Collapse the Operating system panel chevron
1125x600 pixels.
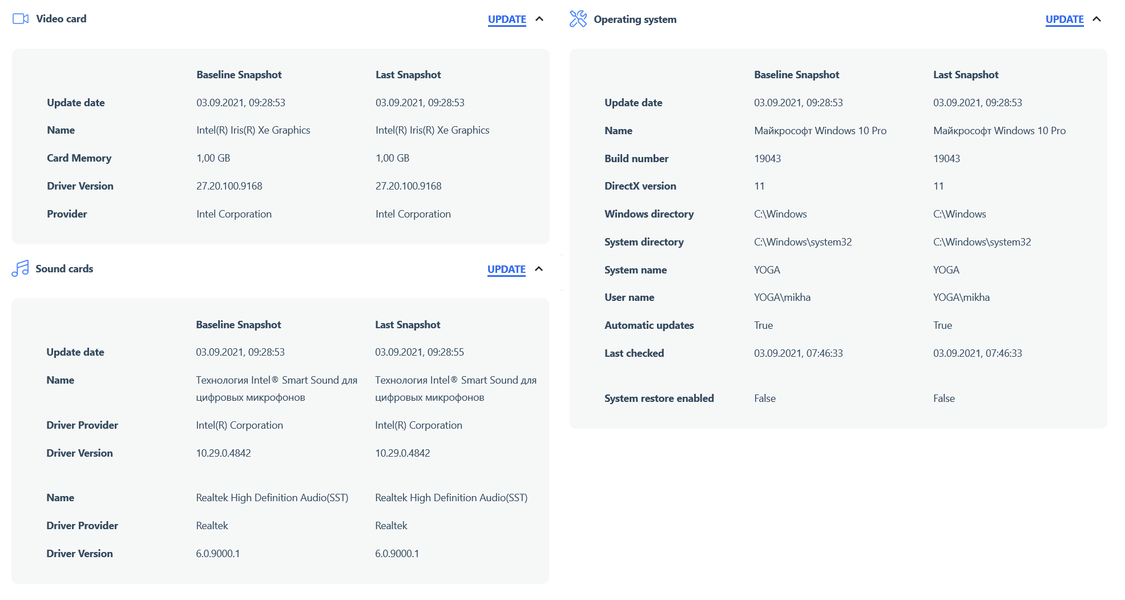[x=1097, y=19]
